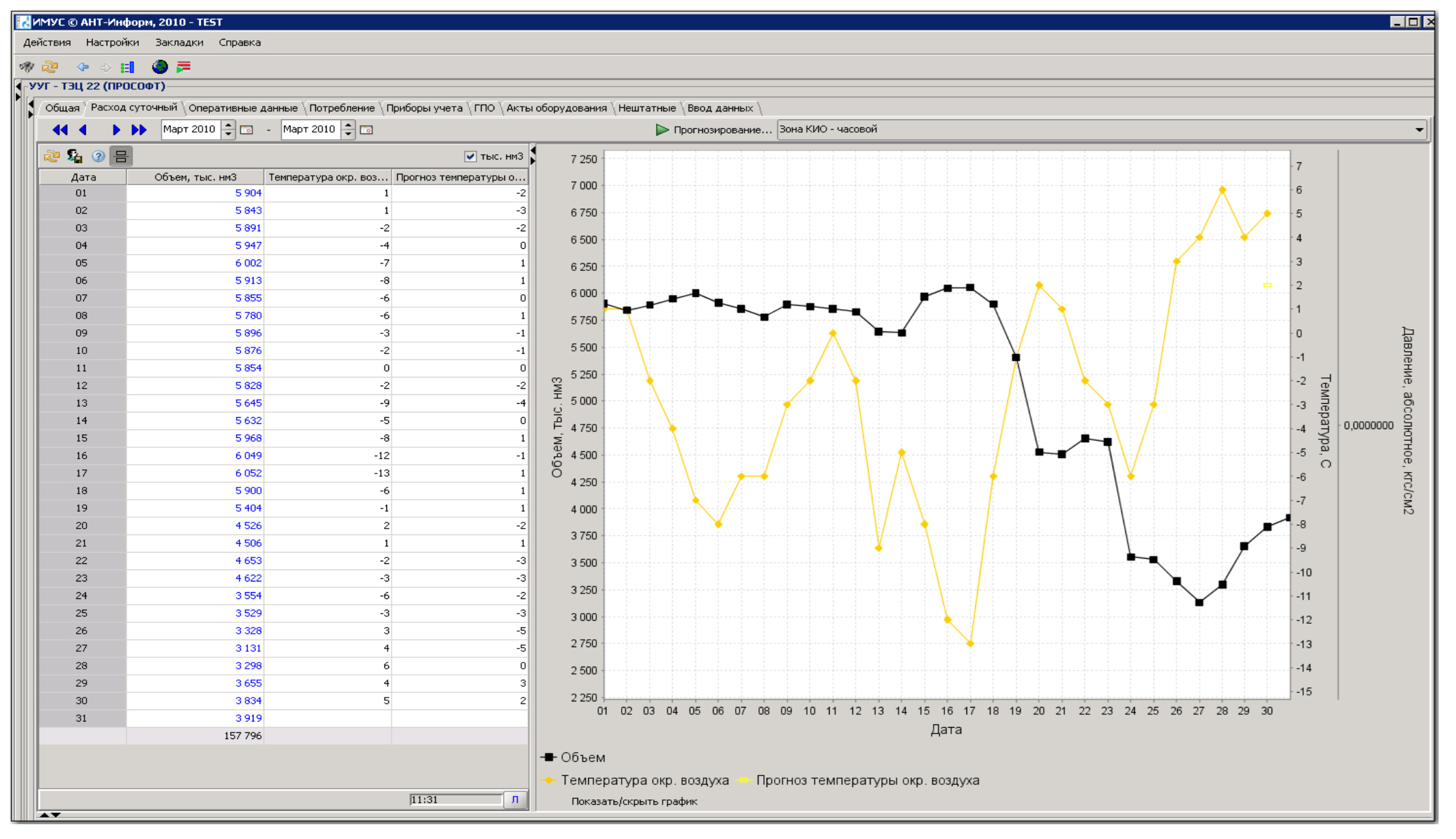Click green play icon beside Прогнозирование
The width and height of the screenshot is (1456, 839).
[662, 129]
